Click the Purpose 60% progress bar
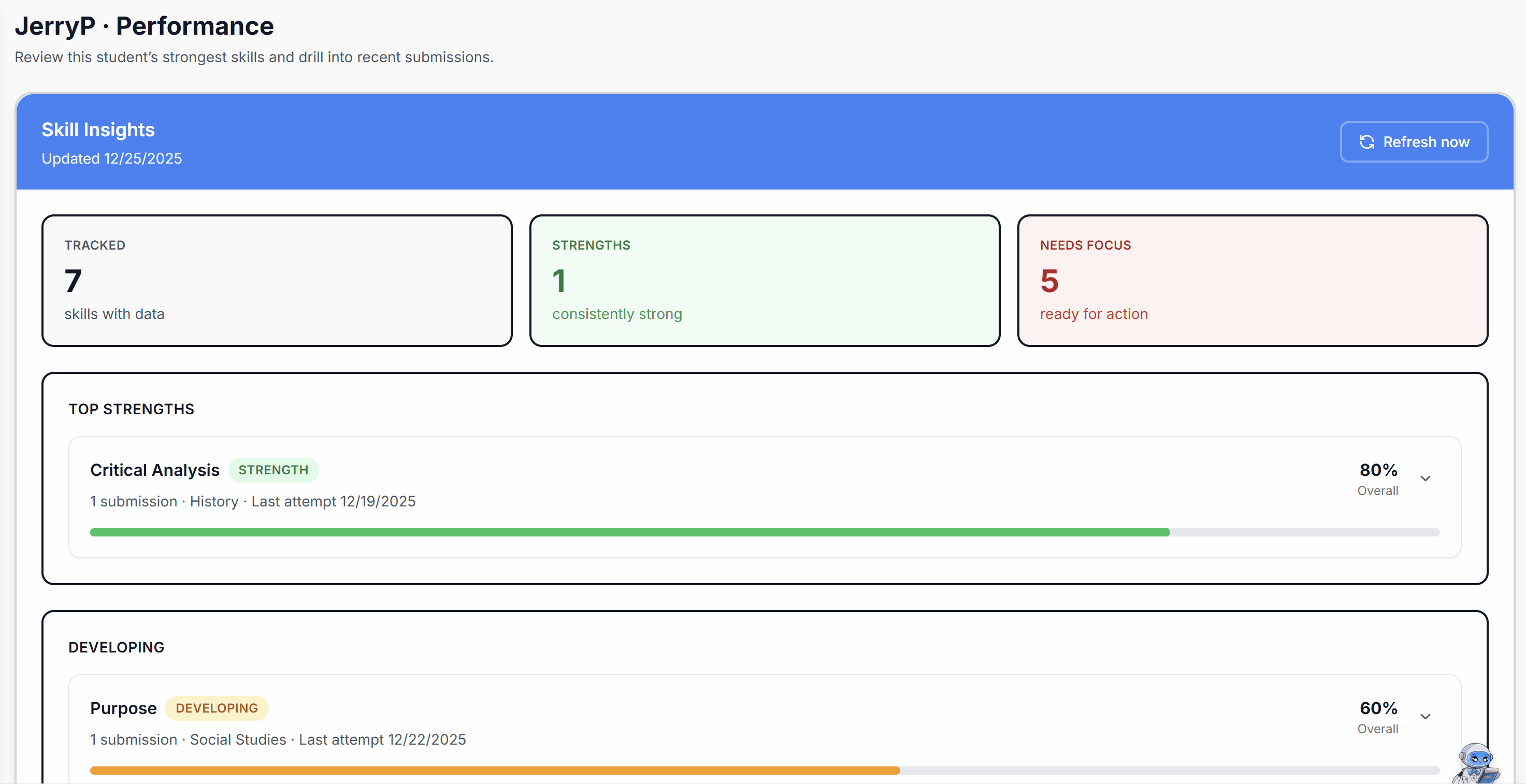This screenshot has height=784, width=1526. coord(764,771)
